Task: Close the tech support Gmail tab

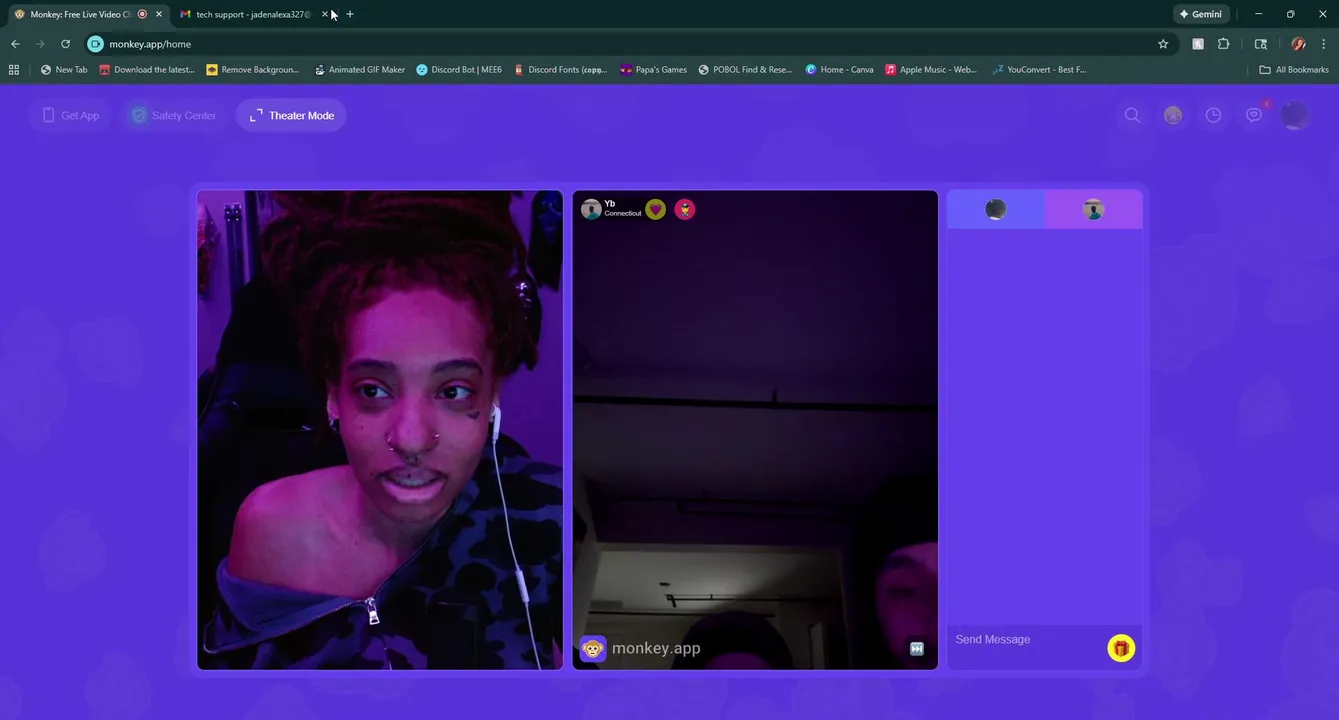Action: click(325, 14)
